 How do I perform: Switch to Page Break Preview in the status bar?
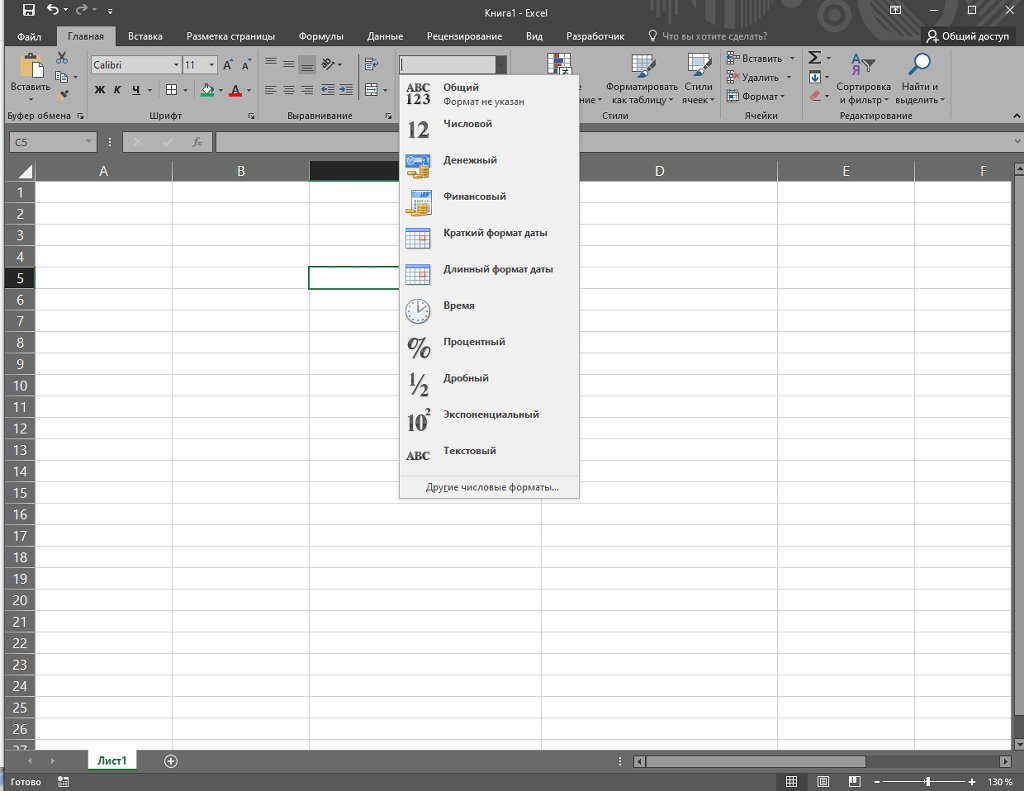point(854,781)
